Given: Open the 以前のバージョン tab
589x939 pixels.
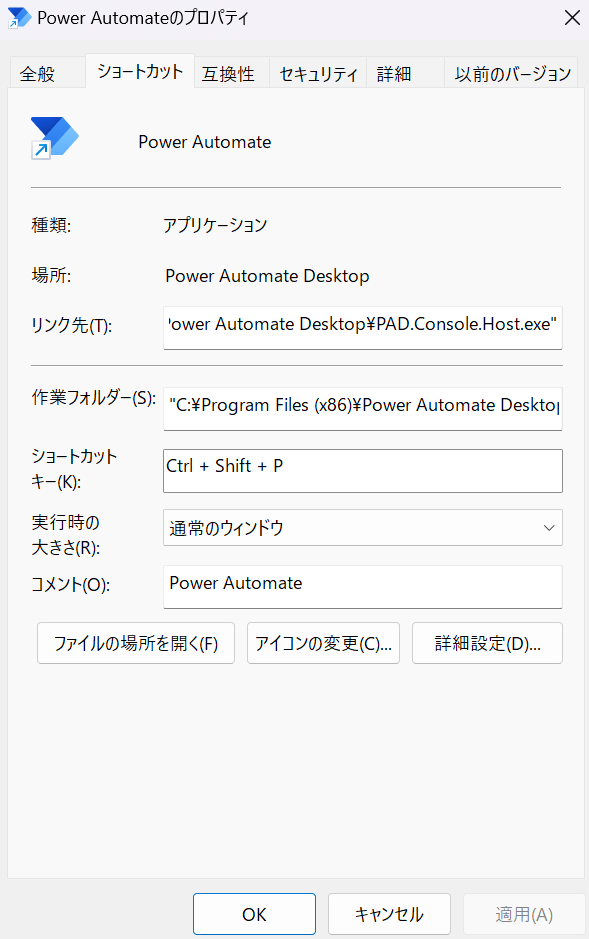Looking at the screenshot, I should click(x=510, y=72).
